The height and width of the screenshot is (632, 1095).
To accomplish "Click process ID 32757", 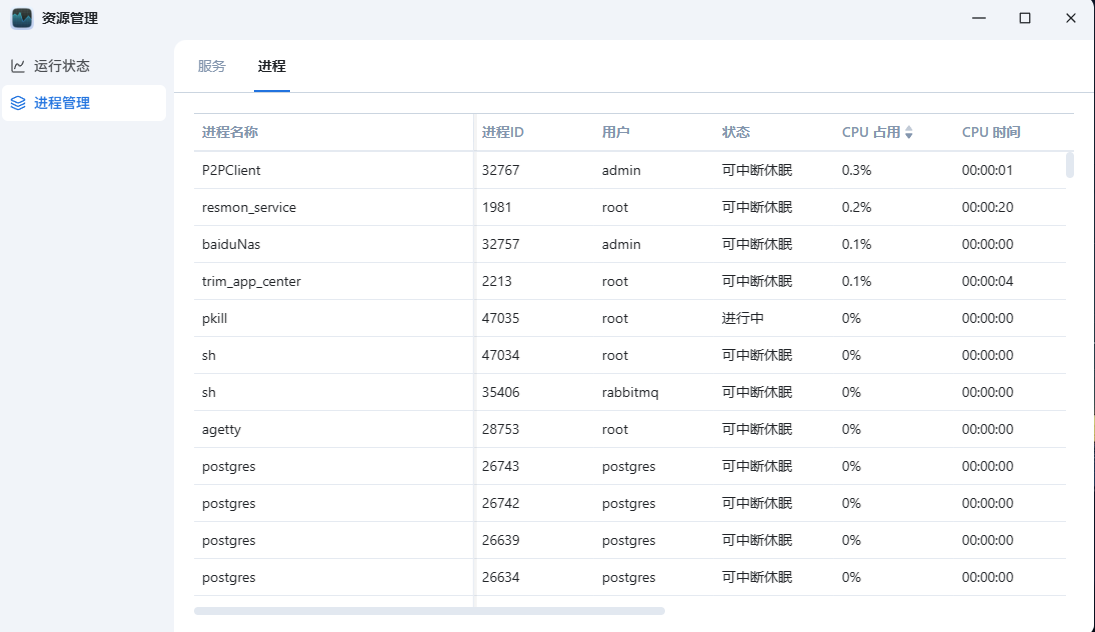I will point(501,244).
